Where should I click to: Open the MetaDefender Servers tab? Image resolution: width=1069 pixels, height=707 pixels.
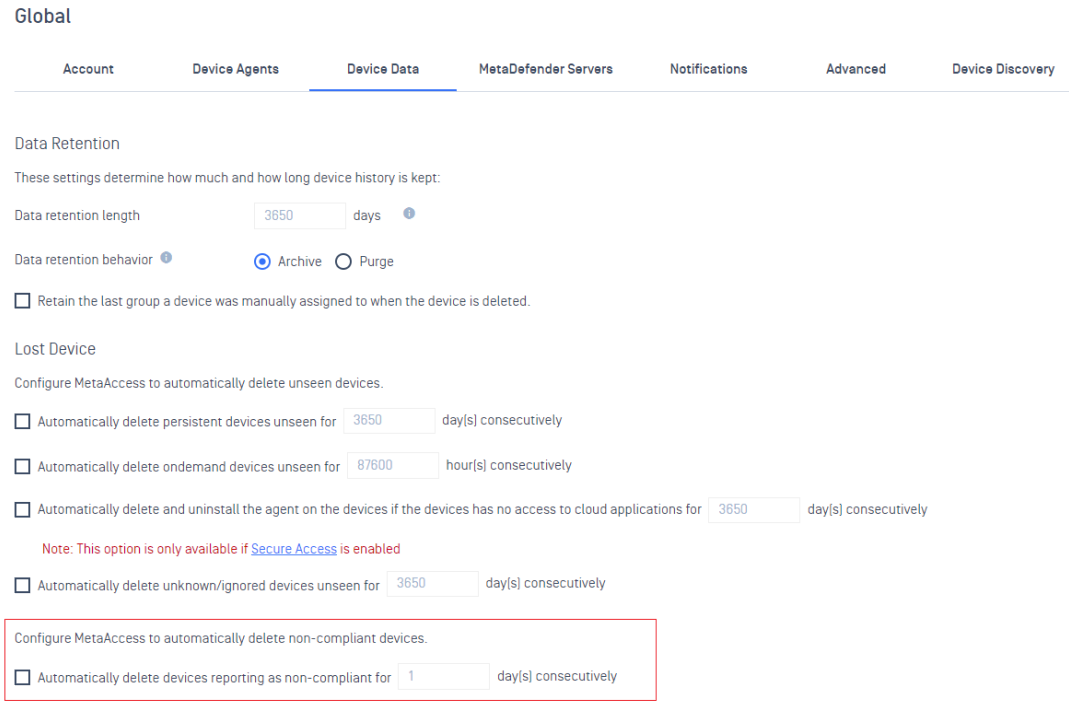[x=545, y=69]
